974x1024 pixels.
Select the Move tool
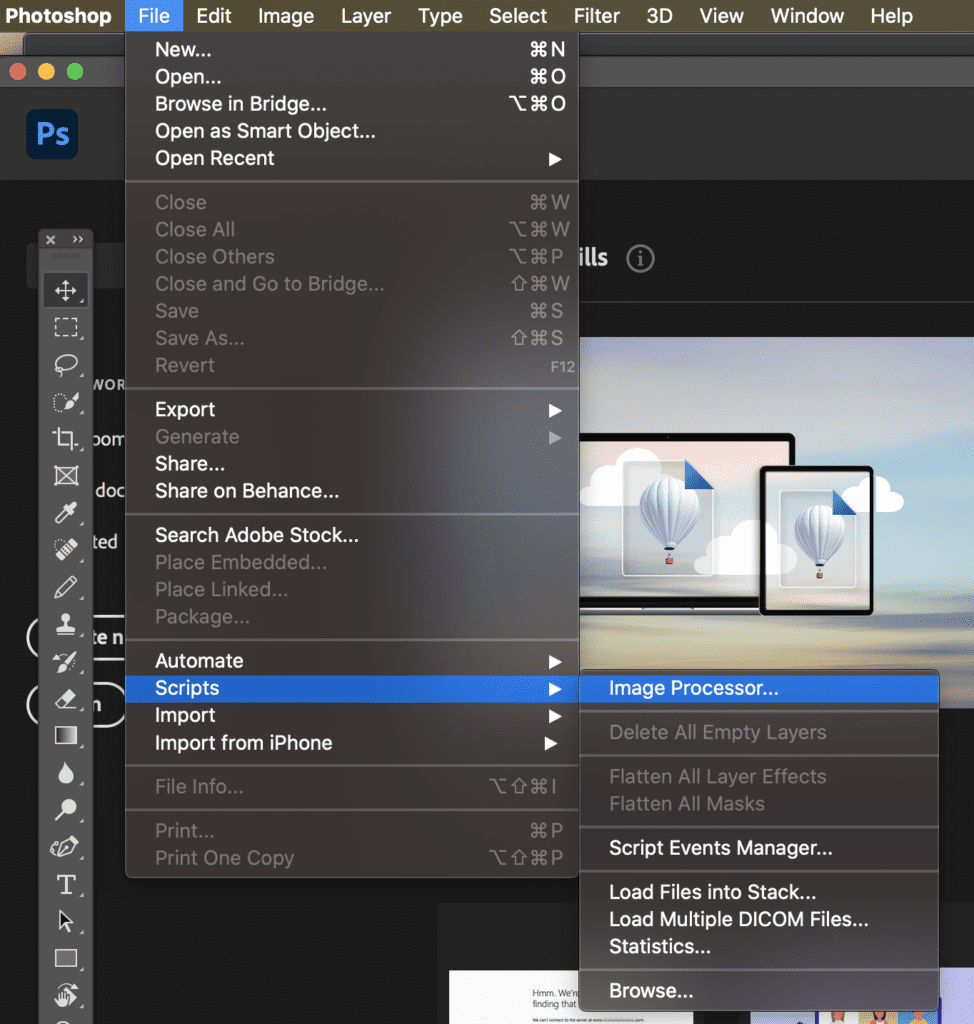tap(65, 291)
